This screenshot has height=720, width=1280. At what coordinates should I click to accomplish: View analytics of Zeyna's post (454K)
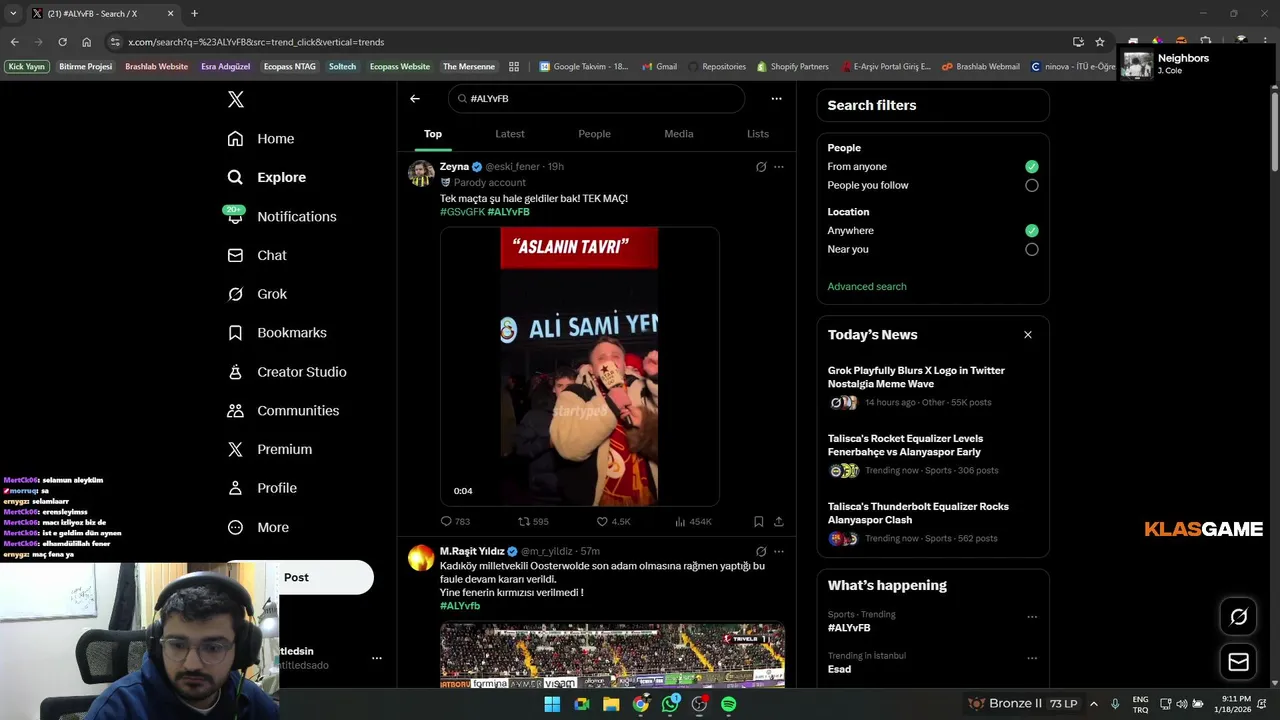(x=693, y=521)
